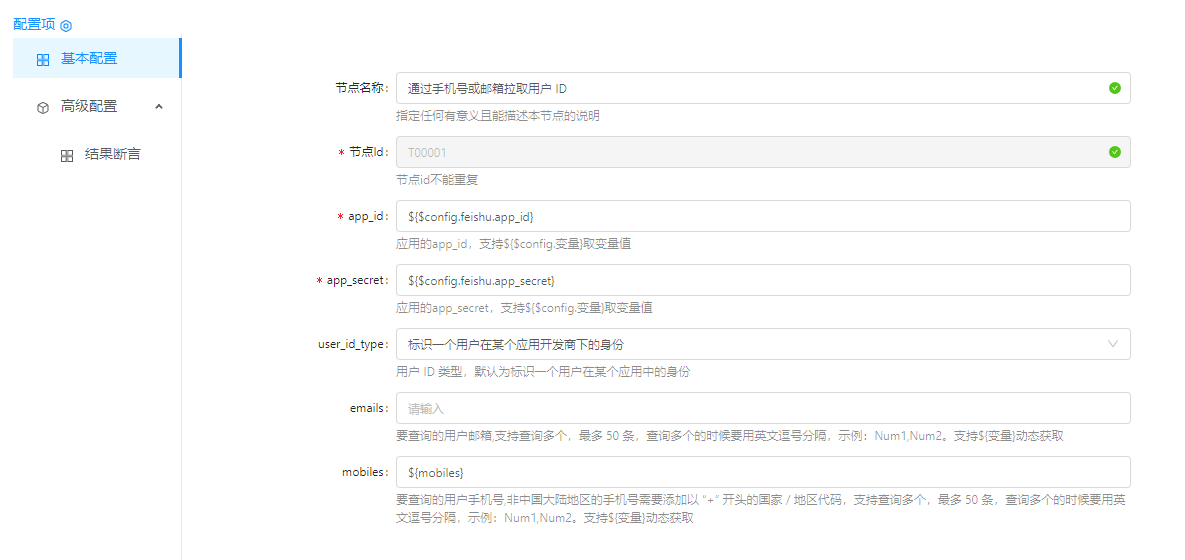Click the empty emails input field
The width and height of the screenshot is (1185, 560).
click(762, 408)
